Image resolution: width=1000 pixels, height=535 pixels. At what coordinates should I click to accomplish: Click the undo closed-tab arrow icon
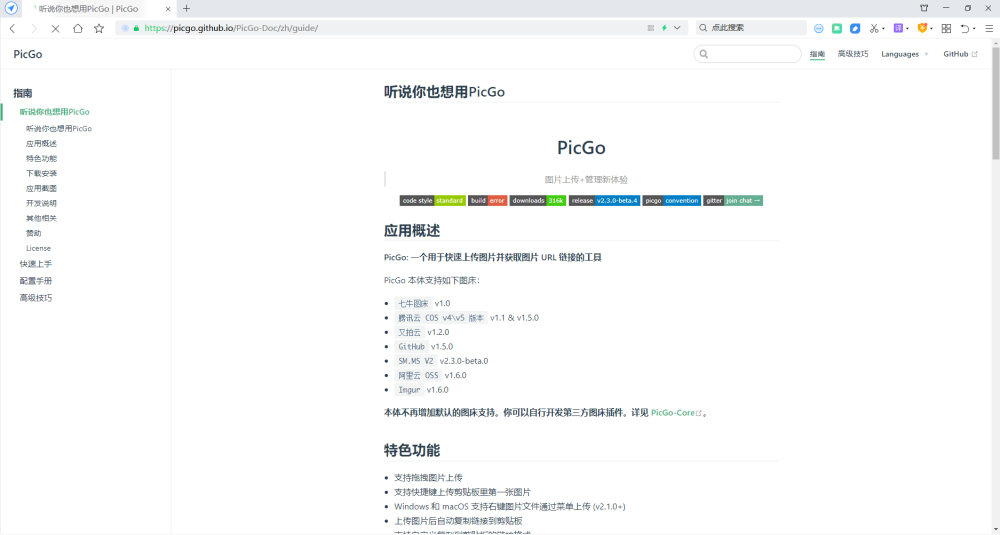965,28
